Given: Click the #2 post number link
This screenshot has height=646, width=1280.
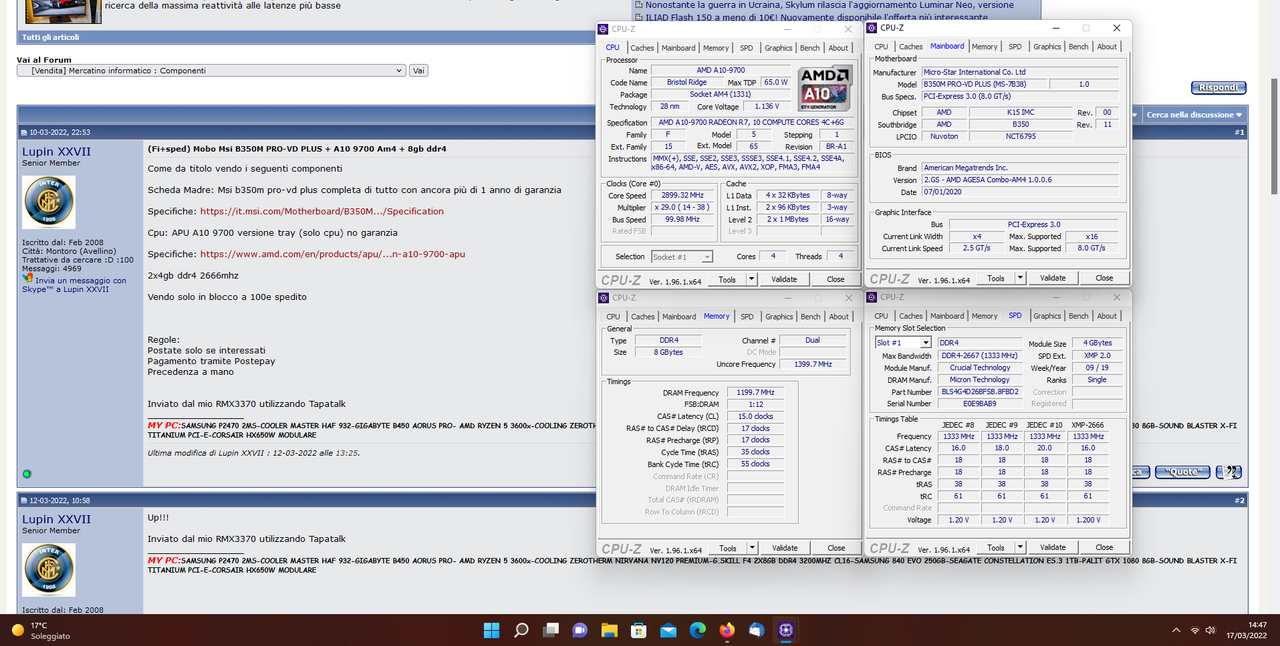Looking at the screenshot, I should tap(1239, 500).
